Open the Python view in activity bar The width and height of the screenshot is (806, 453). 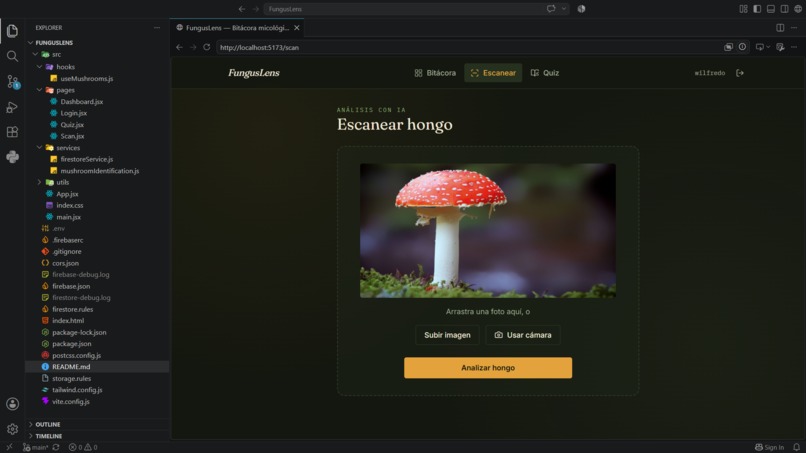(12, 157)
